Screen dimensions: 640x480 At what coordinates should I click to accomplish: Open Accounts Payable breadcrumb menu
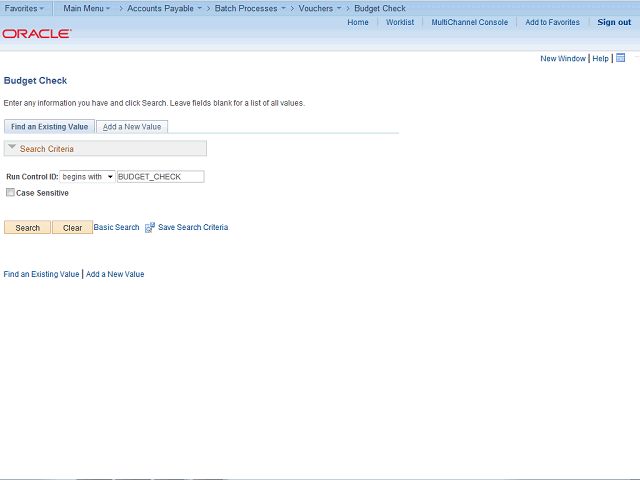point(164,8)
